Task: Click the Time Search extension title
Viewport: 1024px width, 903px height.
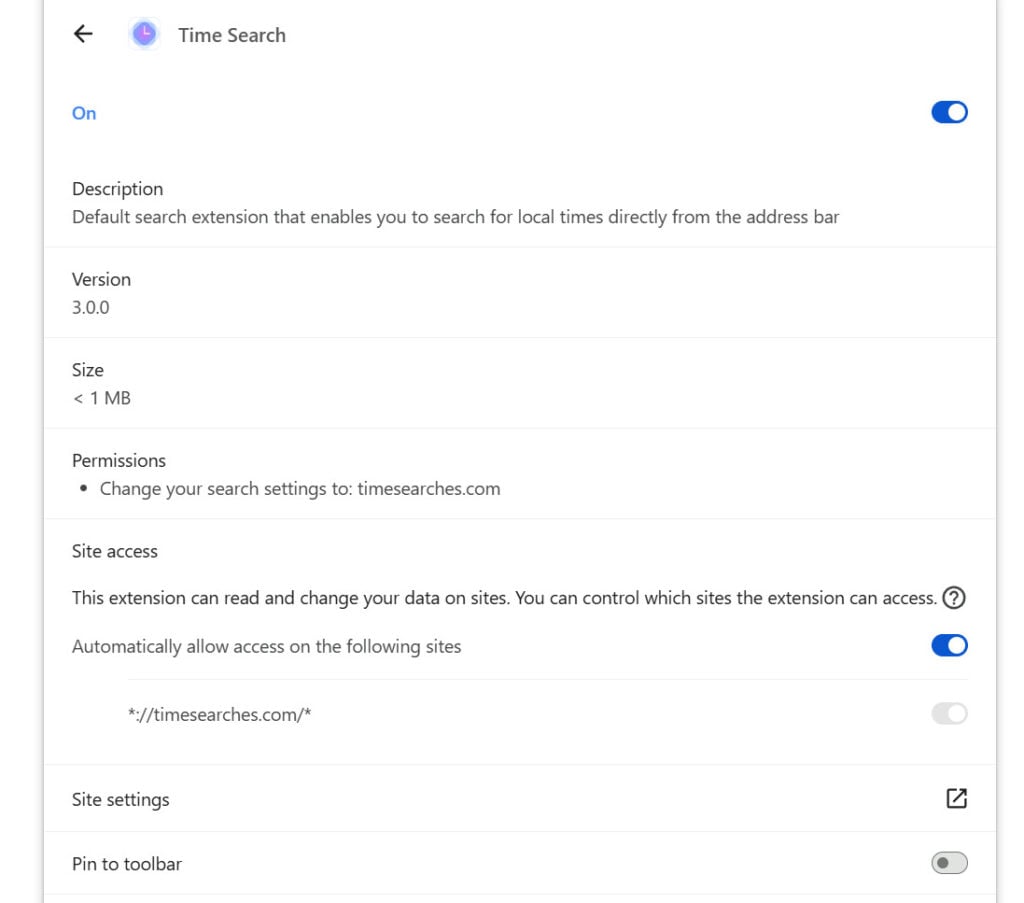Action: click(232, 35)
